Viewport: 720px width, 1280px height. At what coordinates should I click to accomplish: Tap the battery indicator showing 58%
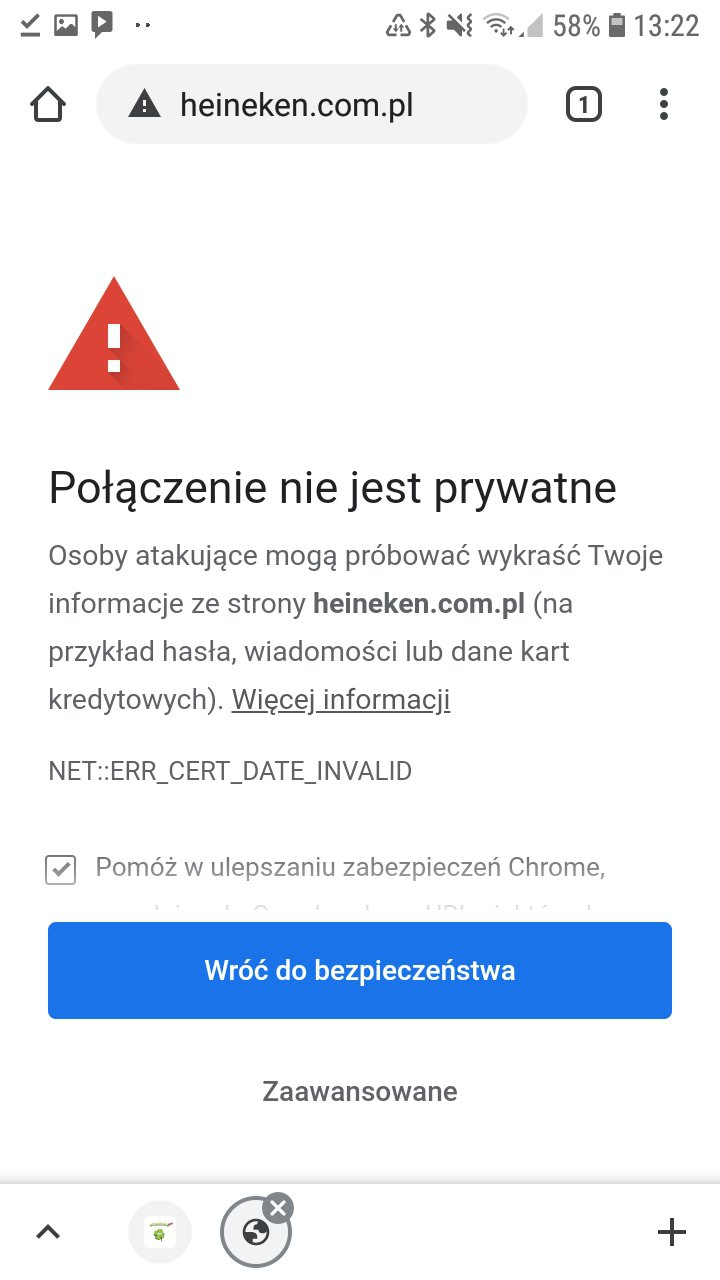pyautogui.click(x=616, y=26)
